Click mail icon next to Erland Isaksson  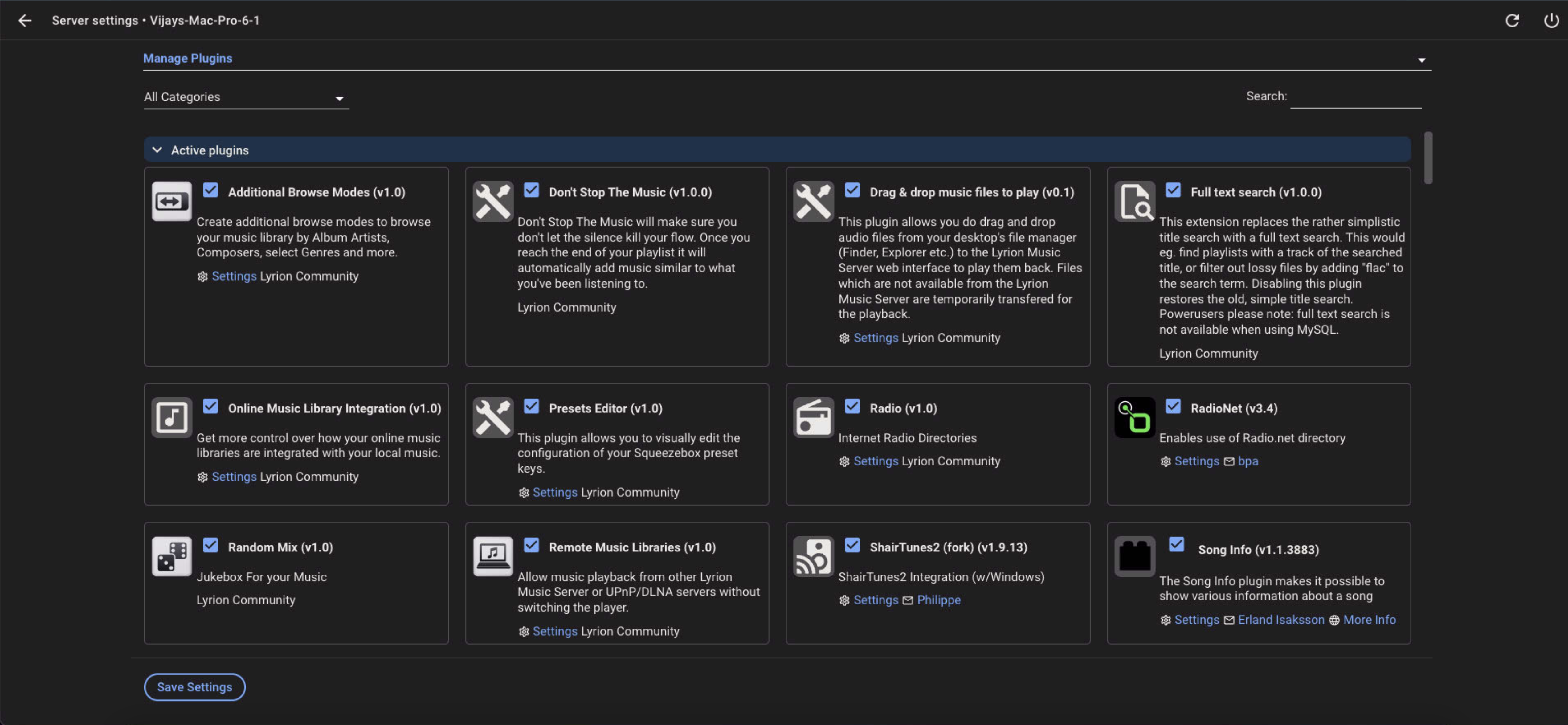point(1229,620)
